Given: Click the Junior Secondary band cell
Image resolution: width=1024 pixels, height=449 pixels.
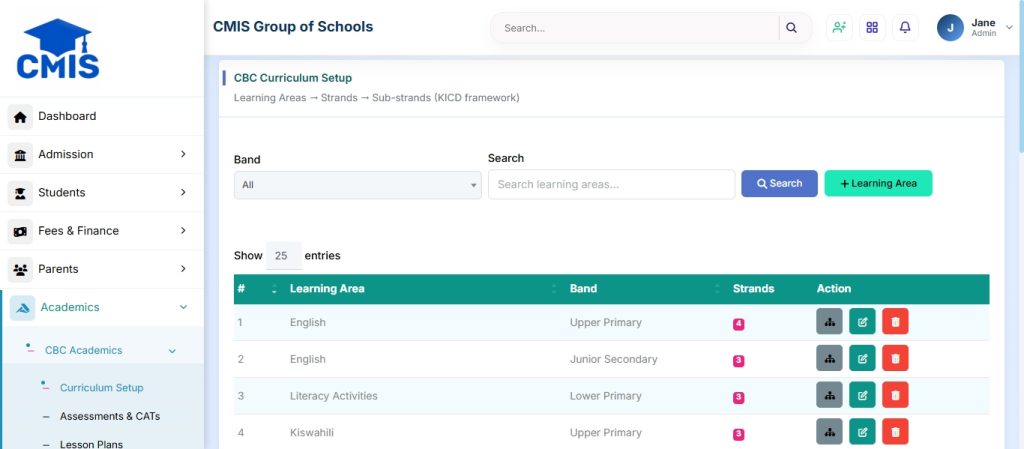Looking at the screenshot, I should pyautogui.click(x=613, y=359).
